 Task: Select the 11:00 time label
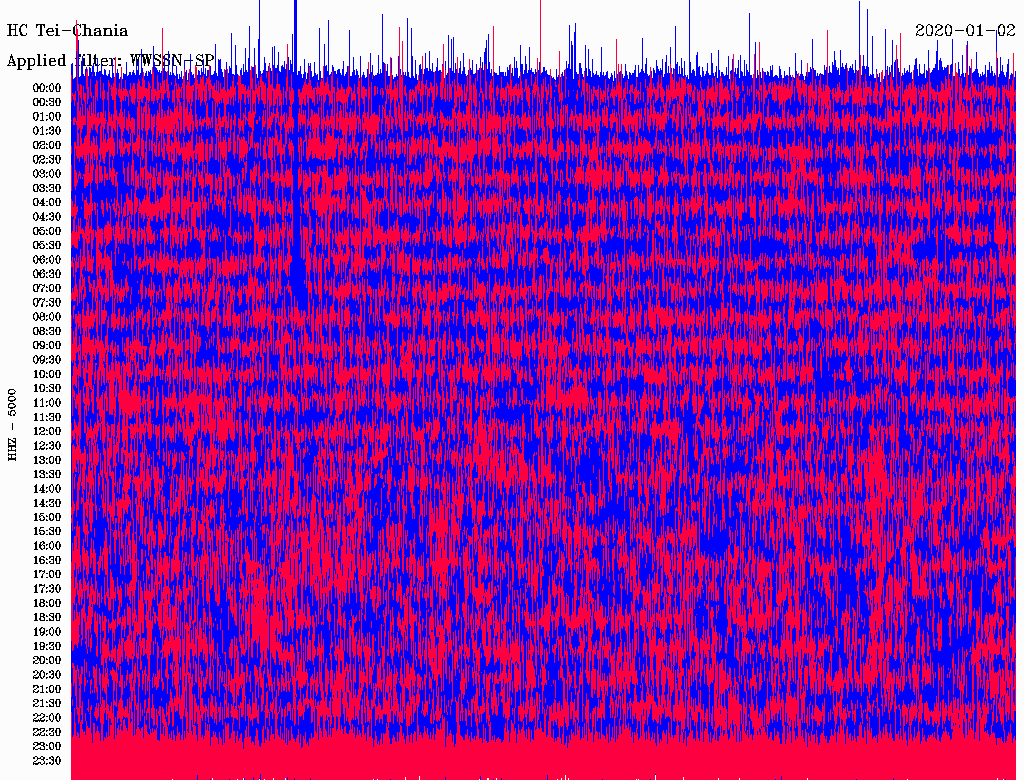47,403
